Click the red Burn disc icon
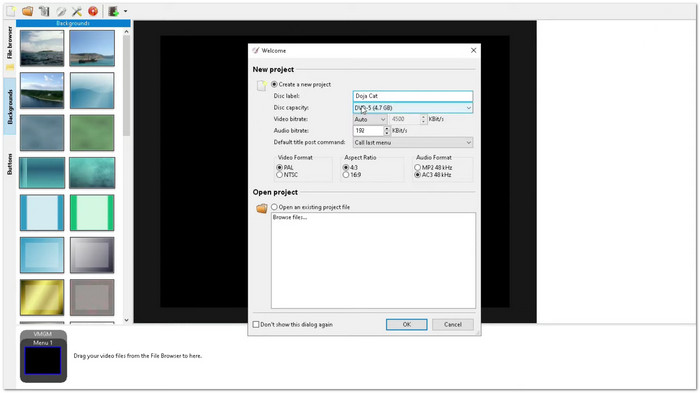Viewport: 700px width, 393px height. click(93, 11)
